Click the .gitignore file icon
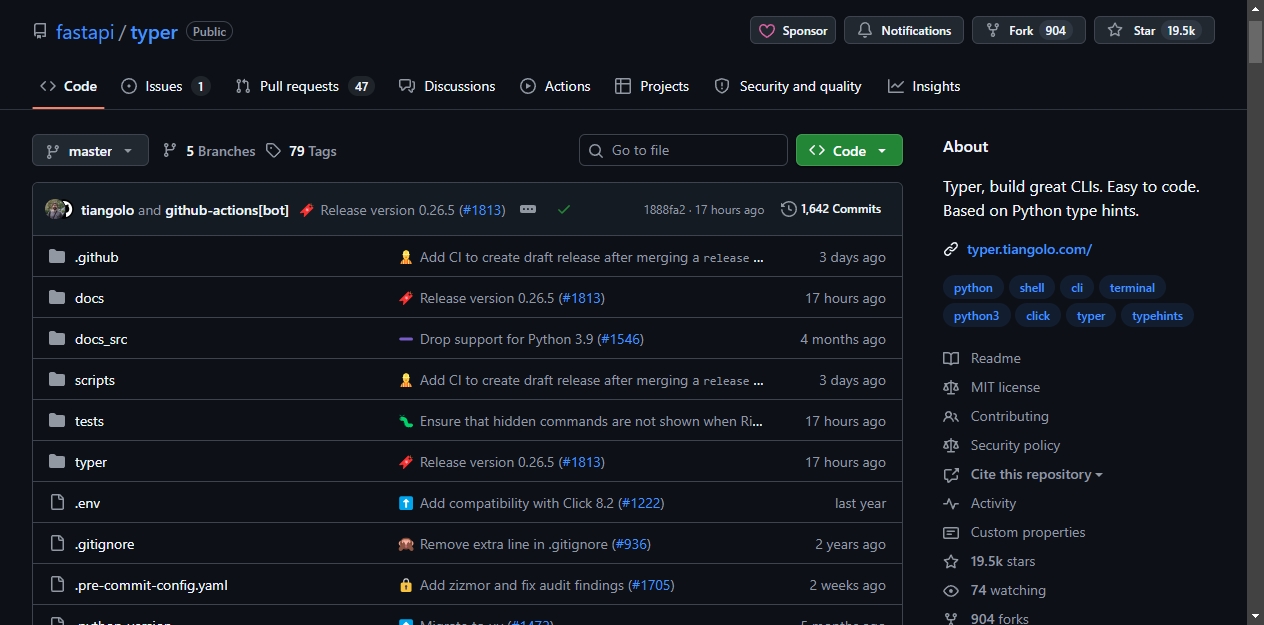Screen dimensions: 1264x625 tap(57, 544)
